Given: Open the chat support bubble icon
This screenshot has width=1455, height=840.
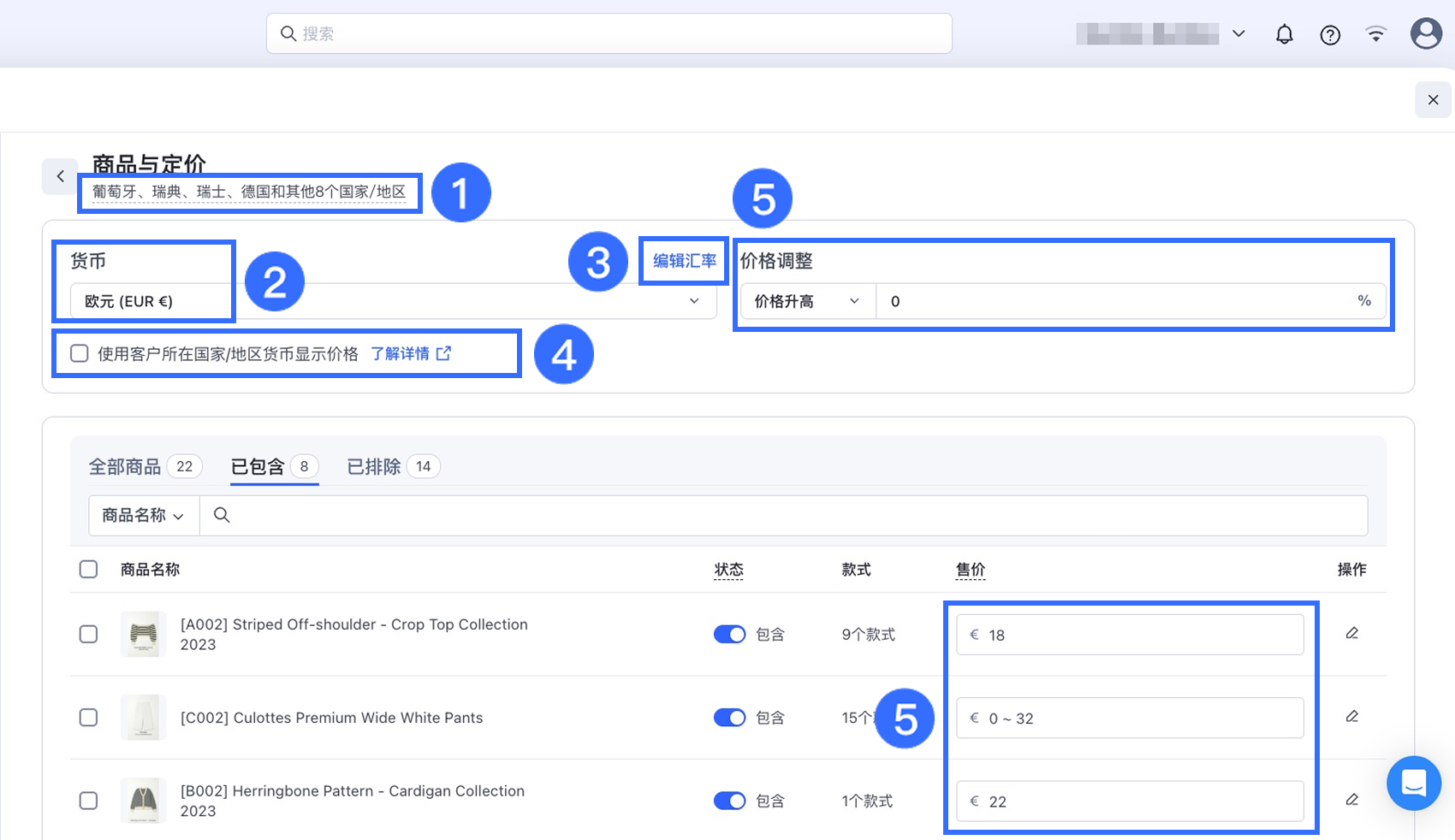Looking at the screenshot, I should coord(1413,783).
